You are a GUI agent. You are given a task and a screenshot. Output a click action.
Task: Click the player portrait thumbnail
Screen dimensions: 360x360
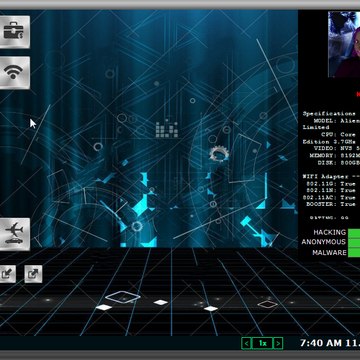coord(344,45)
